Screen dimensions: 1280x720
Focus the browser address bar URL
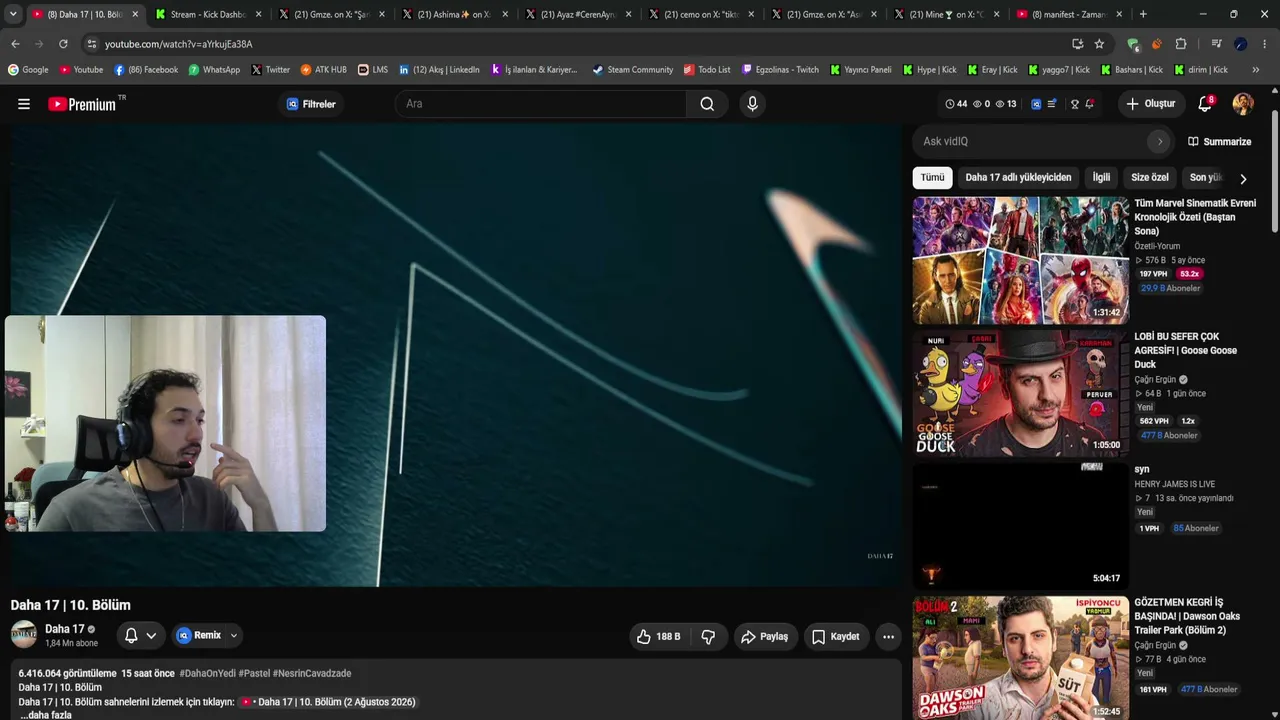click(178, 44)
